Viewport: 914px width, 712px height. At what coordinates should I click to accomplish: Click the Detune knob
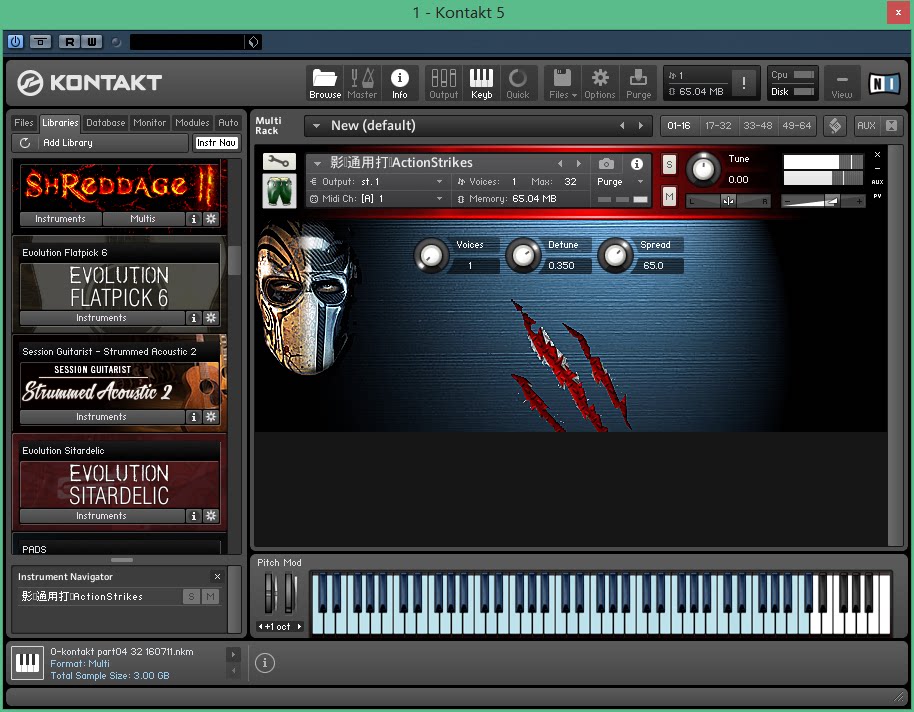pos(523,255)
